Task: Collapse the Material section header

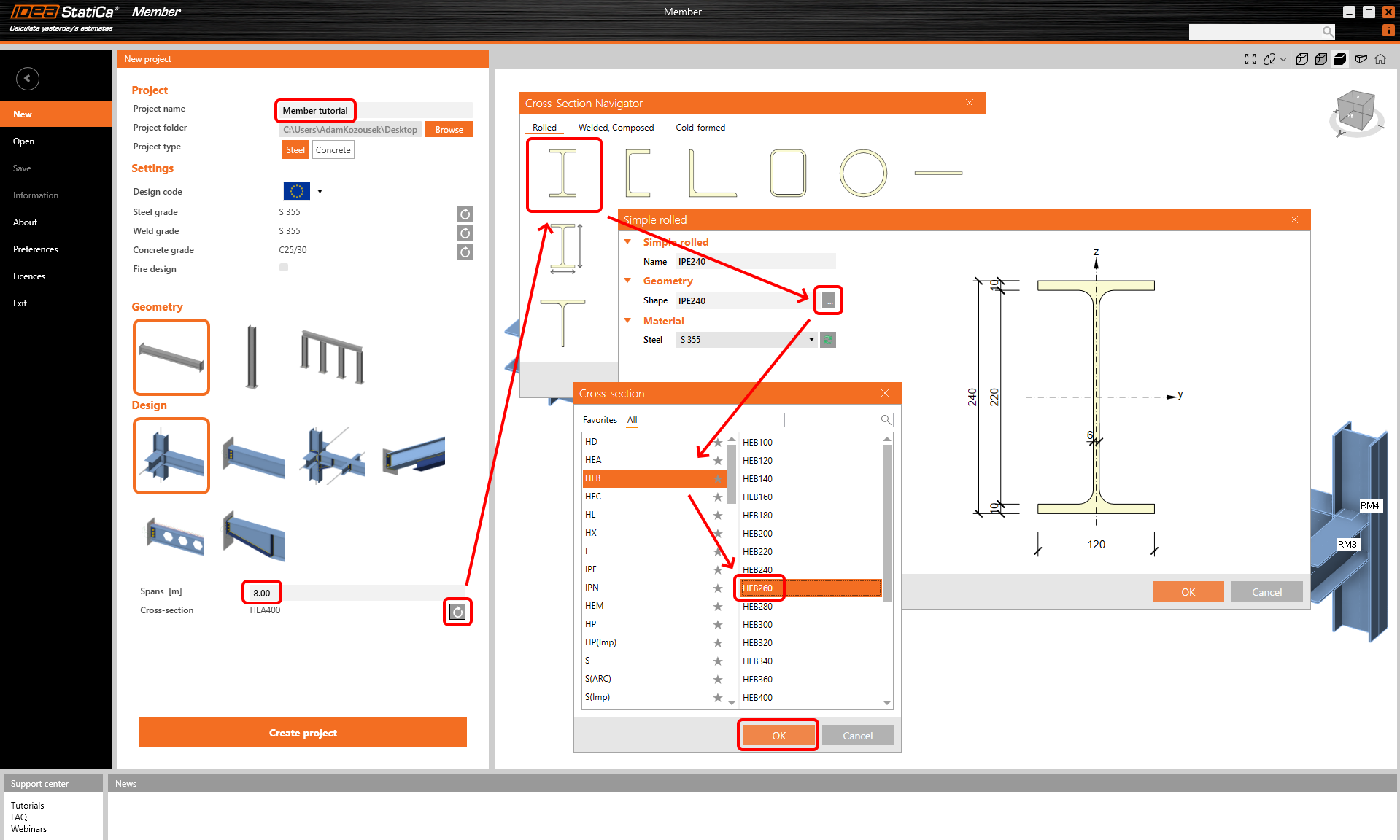Action: (x=628, y=321)
